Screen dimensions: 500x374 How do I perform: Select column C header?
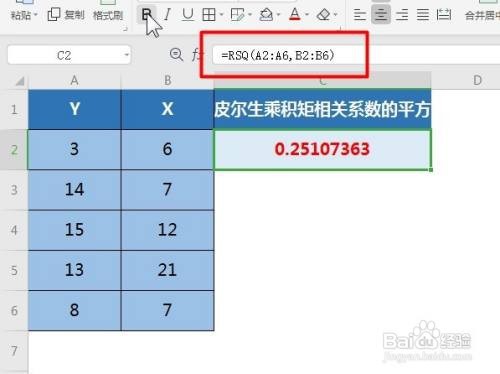[323, 80]
